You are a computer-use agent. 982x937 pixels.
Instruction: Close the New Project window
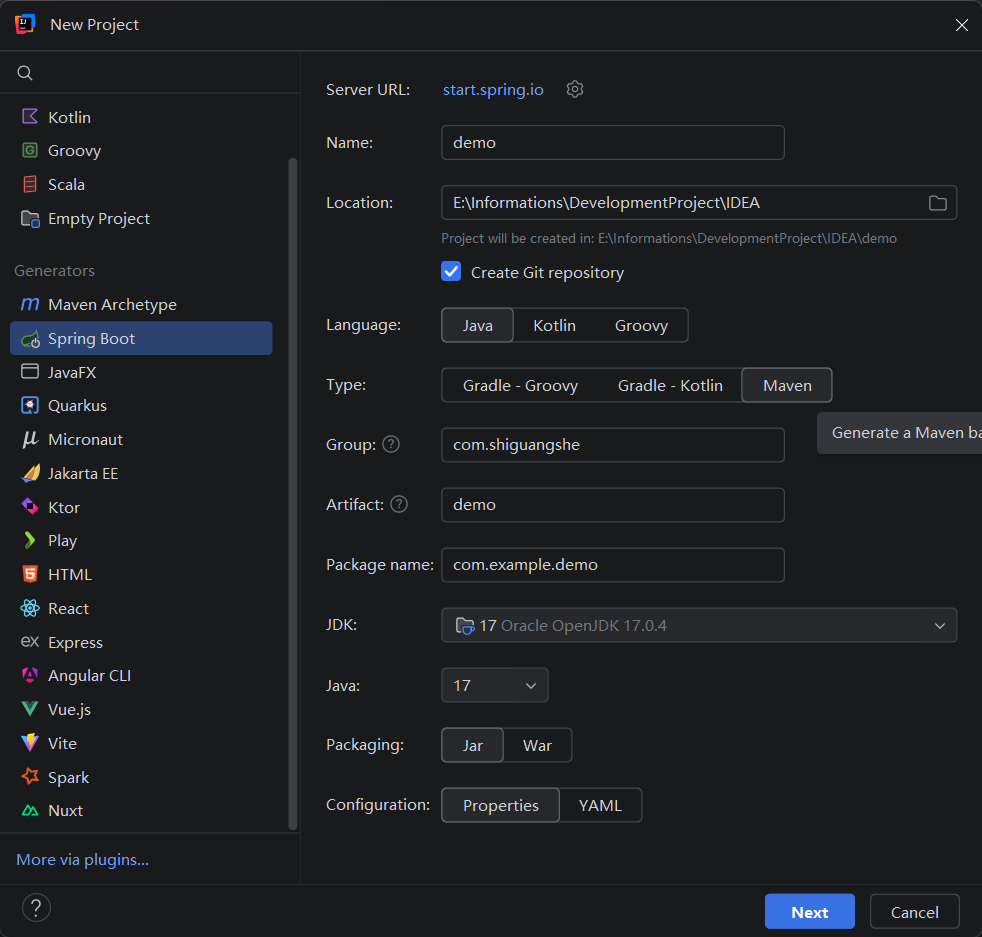point(961,25)
